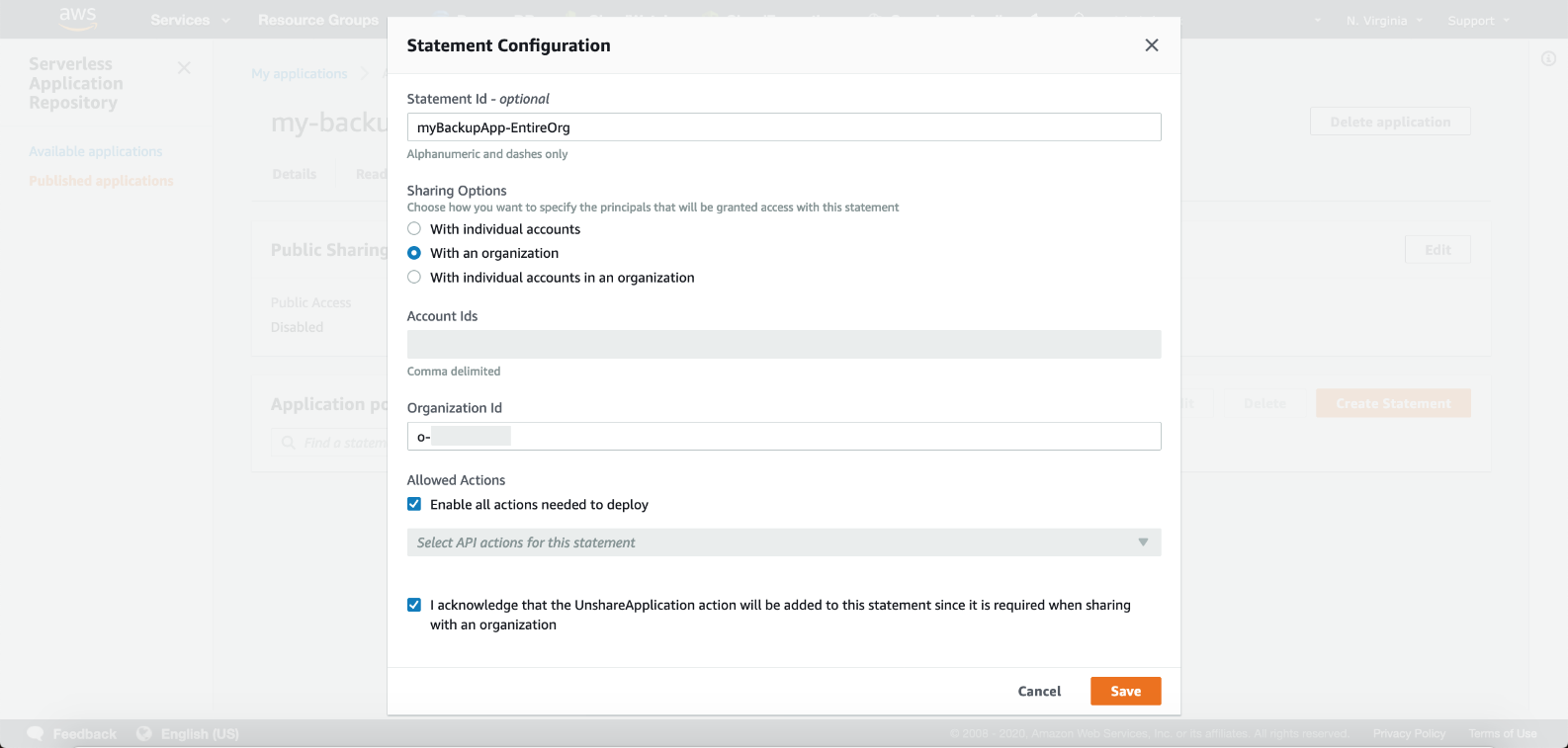Click the Feedback speech bubble icon
Image resolution: width=1568 pixels, height=748 pixels.
[36, 733]
